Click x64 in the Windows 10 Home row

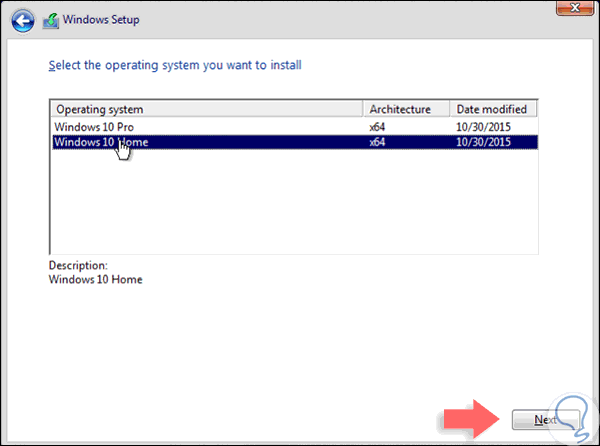[x=377, y=142]
